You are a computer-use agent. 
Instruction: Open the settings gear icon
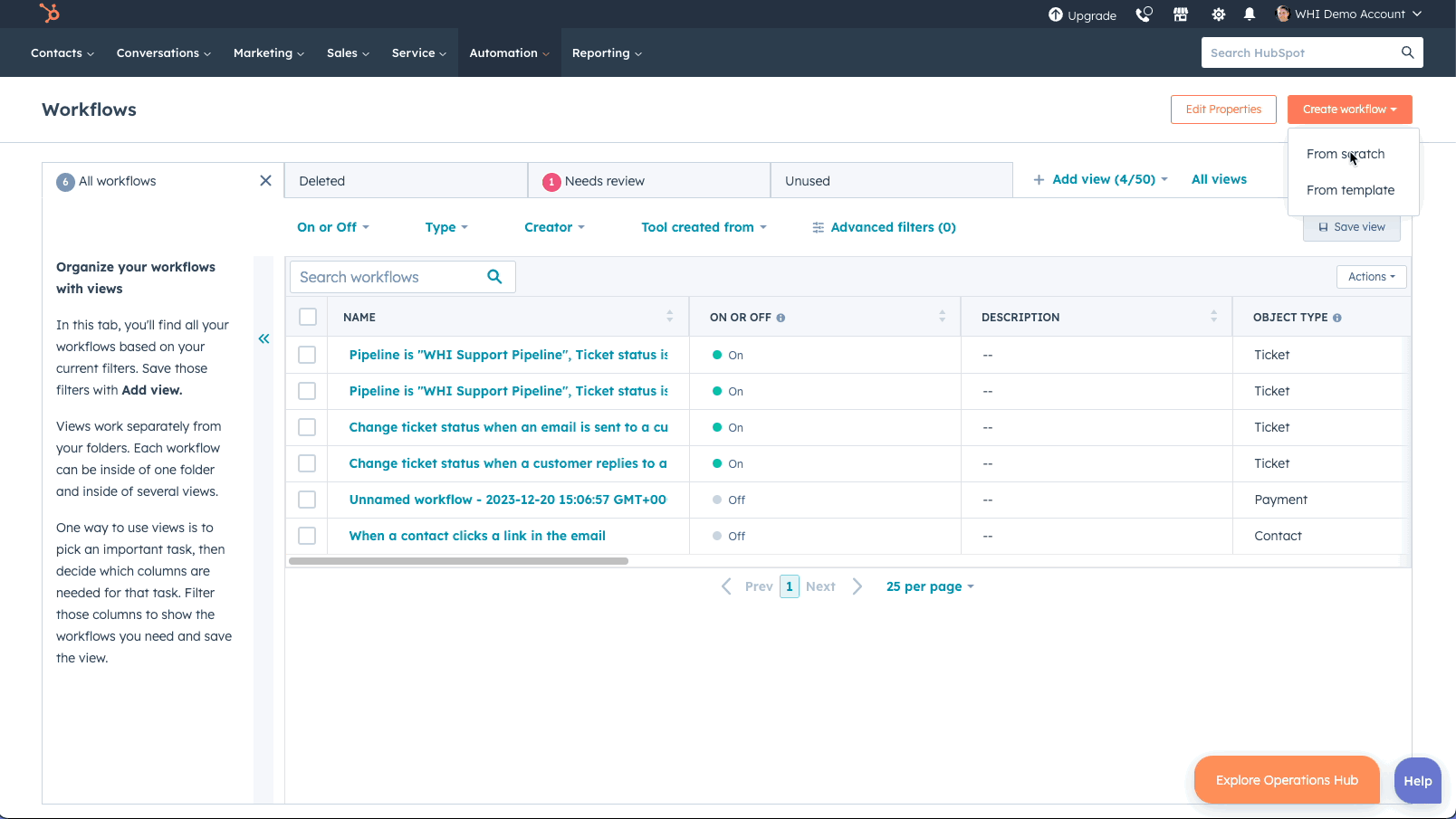tap(1218, 14)
